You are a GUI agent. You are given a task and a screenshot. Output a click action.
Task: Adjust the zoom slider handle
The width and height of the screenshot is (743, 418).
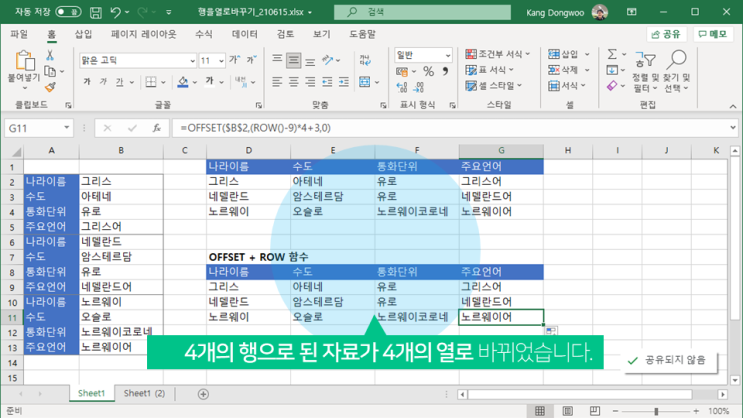click(x=656, y=411)
